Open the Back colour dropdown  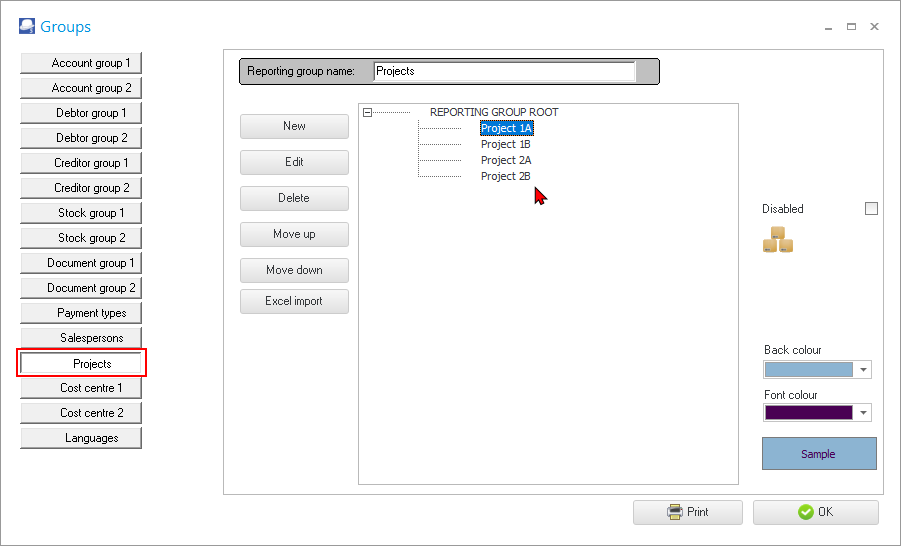[862, 370]
